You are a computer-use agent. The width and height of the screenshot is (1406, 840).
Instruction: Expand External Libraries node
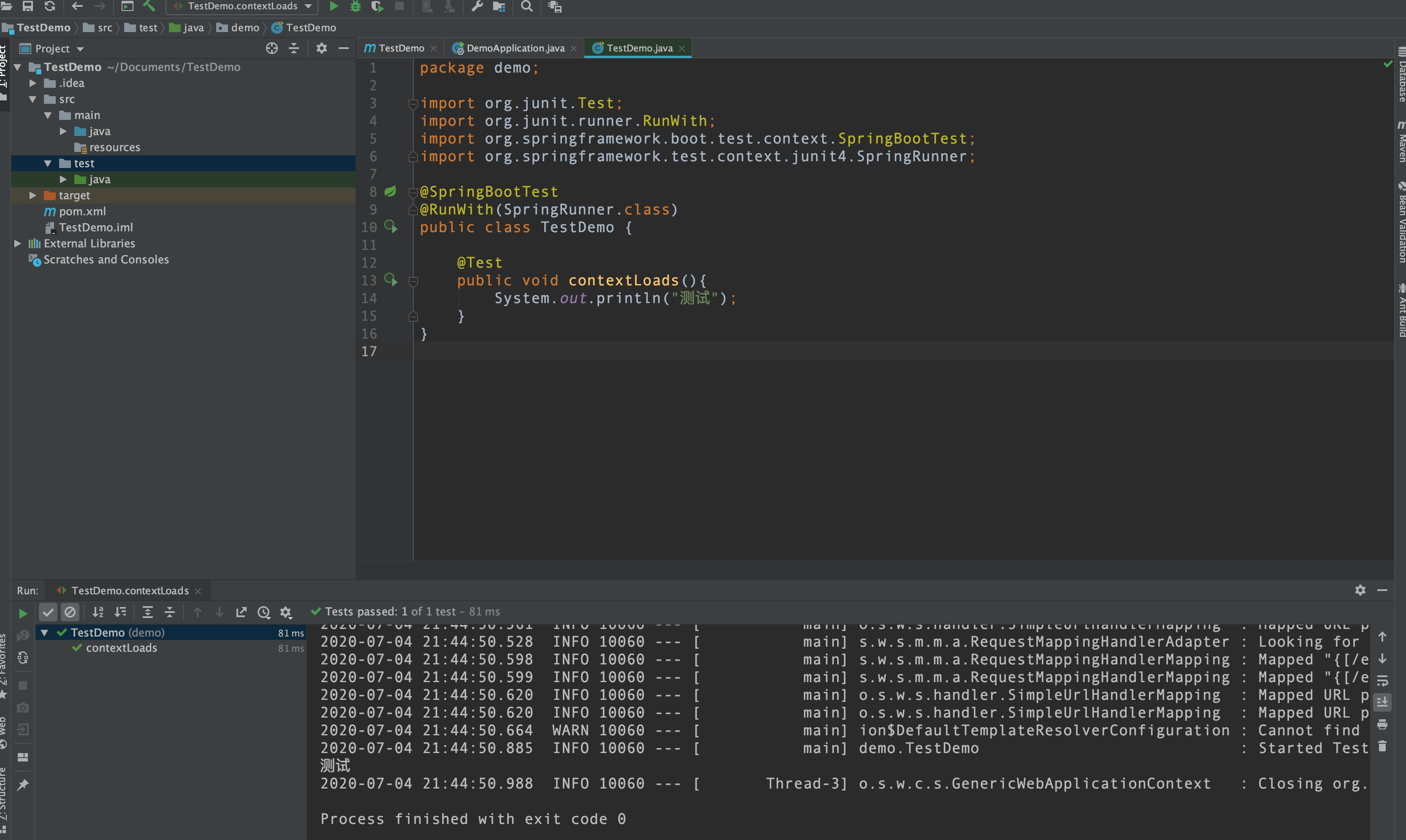click(18, 244)
